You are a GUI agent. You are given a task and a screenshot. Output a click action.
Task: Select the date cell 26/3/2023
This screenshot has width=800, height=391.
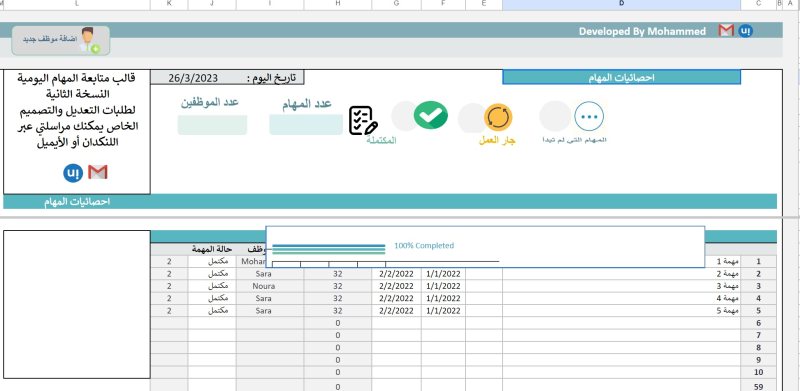click(x=193, y=78)
